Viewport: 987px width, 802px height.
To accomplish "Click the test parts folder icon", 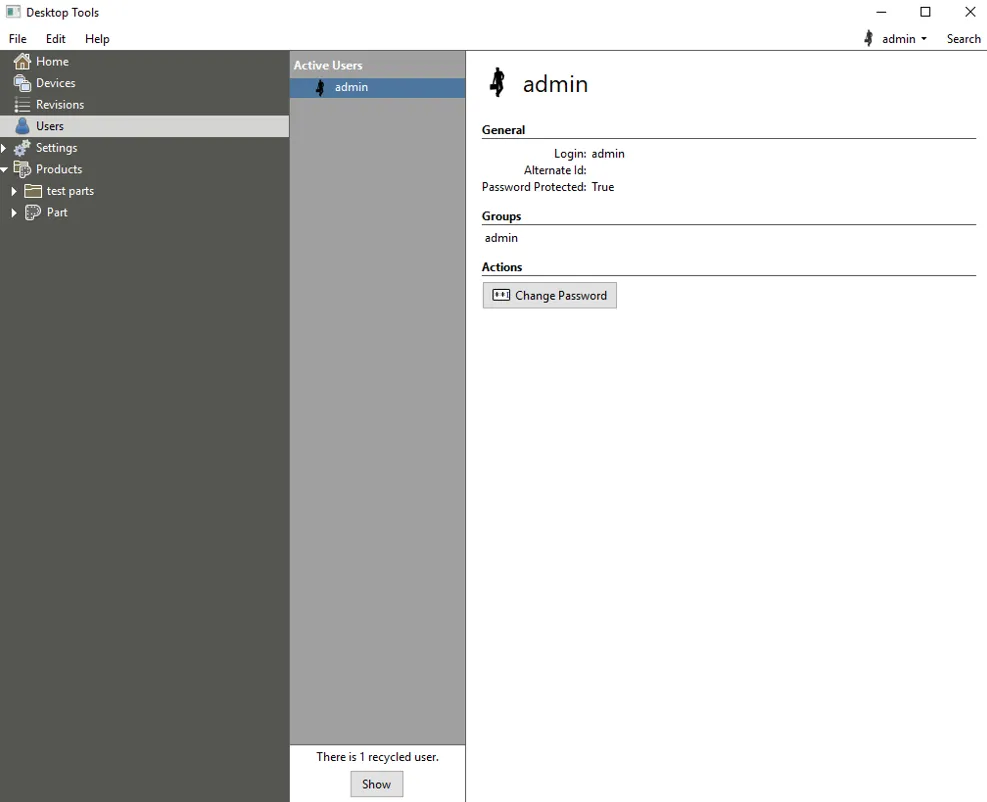I will [x=33, y=191].
